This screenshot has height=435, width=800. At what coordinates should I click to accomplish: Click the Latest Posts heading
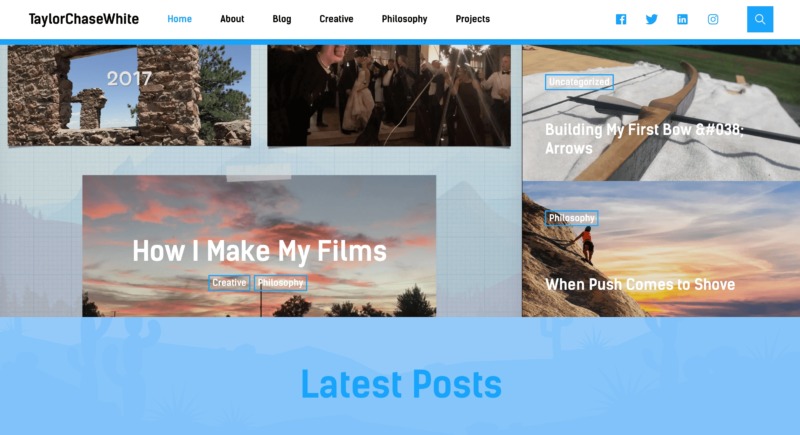coord(401,383)
